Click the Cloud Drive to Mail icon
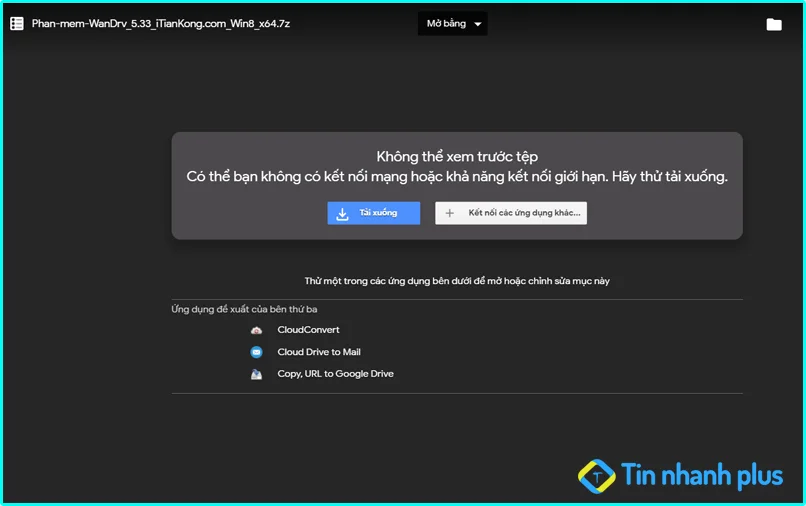The image size is (806, 506). 256,352
